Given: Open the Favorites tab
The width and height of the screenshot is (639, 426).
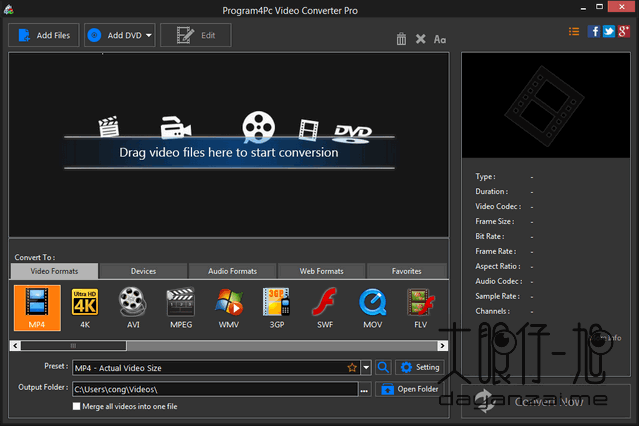Looking at the screenshot, I should click(x=407, y=271).
